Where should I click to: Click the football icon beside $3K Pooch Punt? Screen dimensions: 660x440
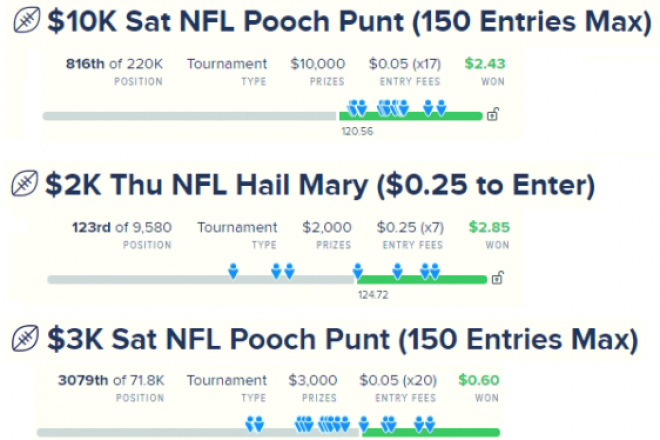click(x=25, y=338)
